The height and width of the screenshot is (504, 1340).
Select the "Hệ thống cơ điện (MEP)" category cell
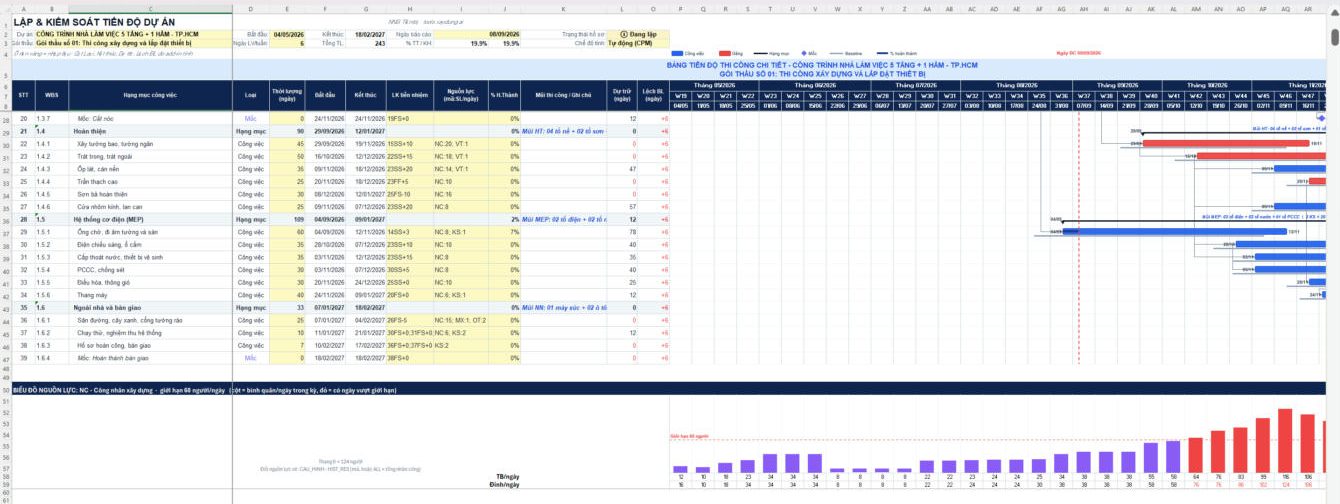pos(151,219)
